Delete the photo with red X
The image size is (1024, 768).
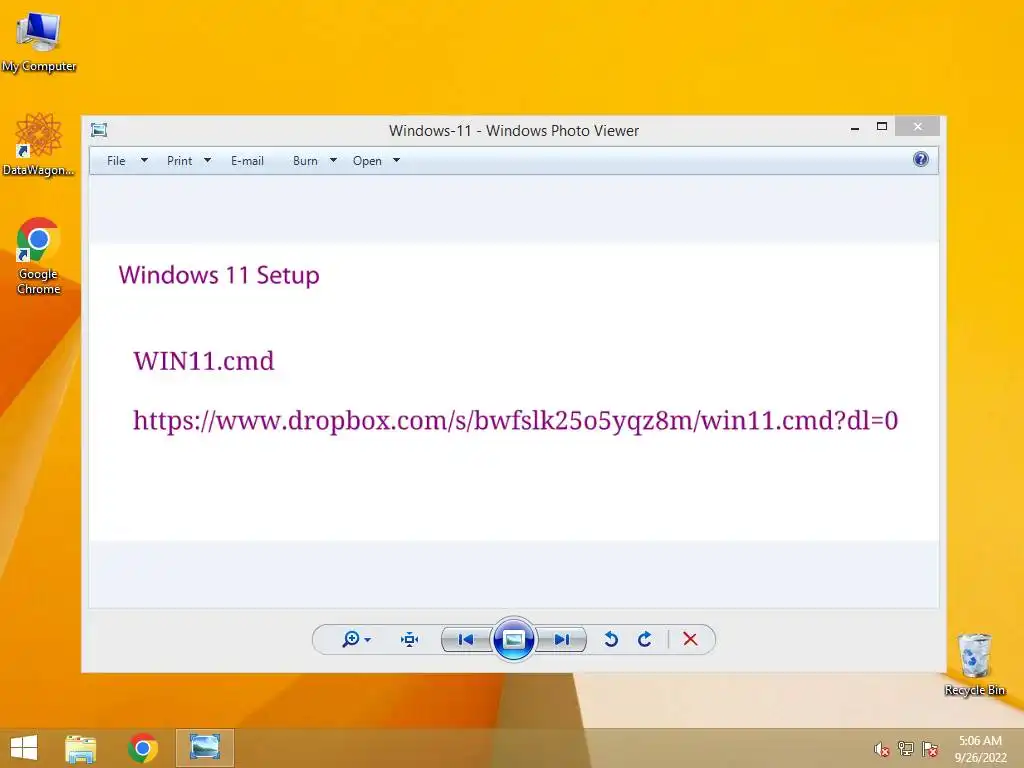click(x=690, y=639)
